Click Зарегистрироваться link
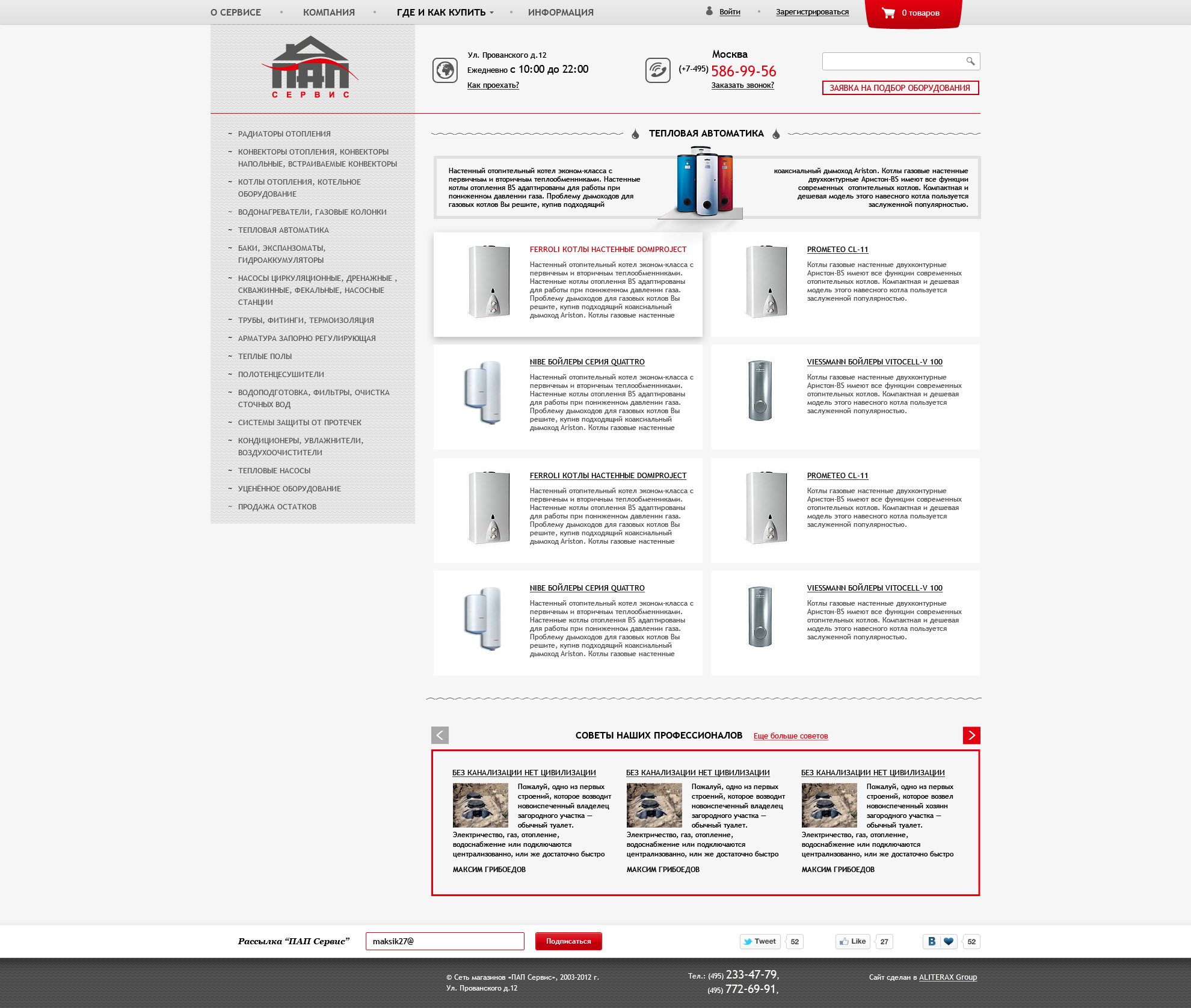The width and height of the screenshot is (1191, 1008). click(x=812, y=11)
